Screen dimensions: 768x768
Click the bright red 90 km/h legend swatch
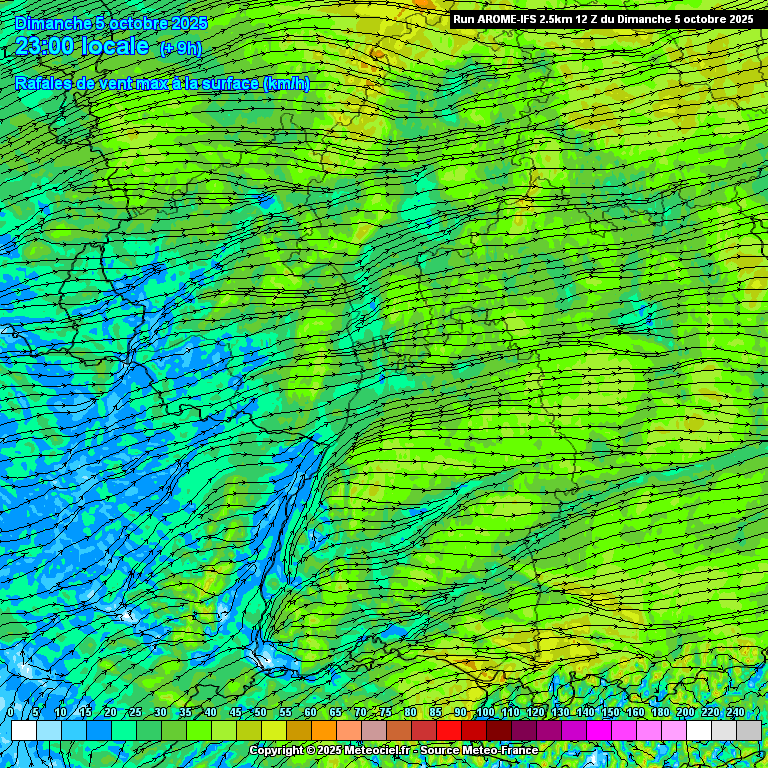(473, 731)
